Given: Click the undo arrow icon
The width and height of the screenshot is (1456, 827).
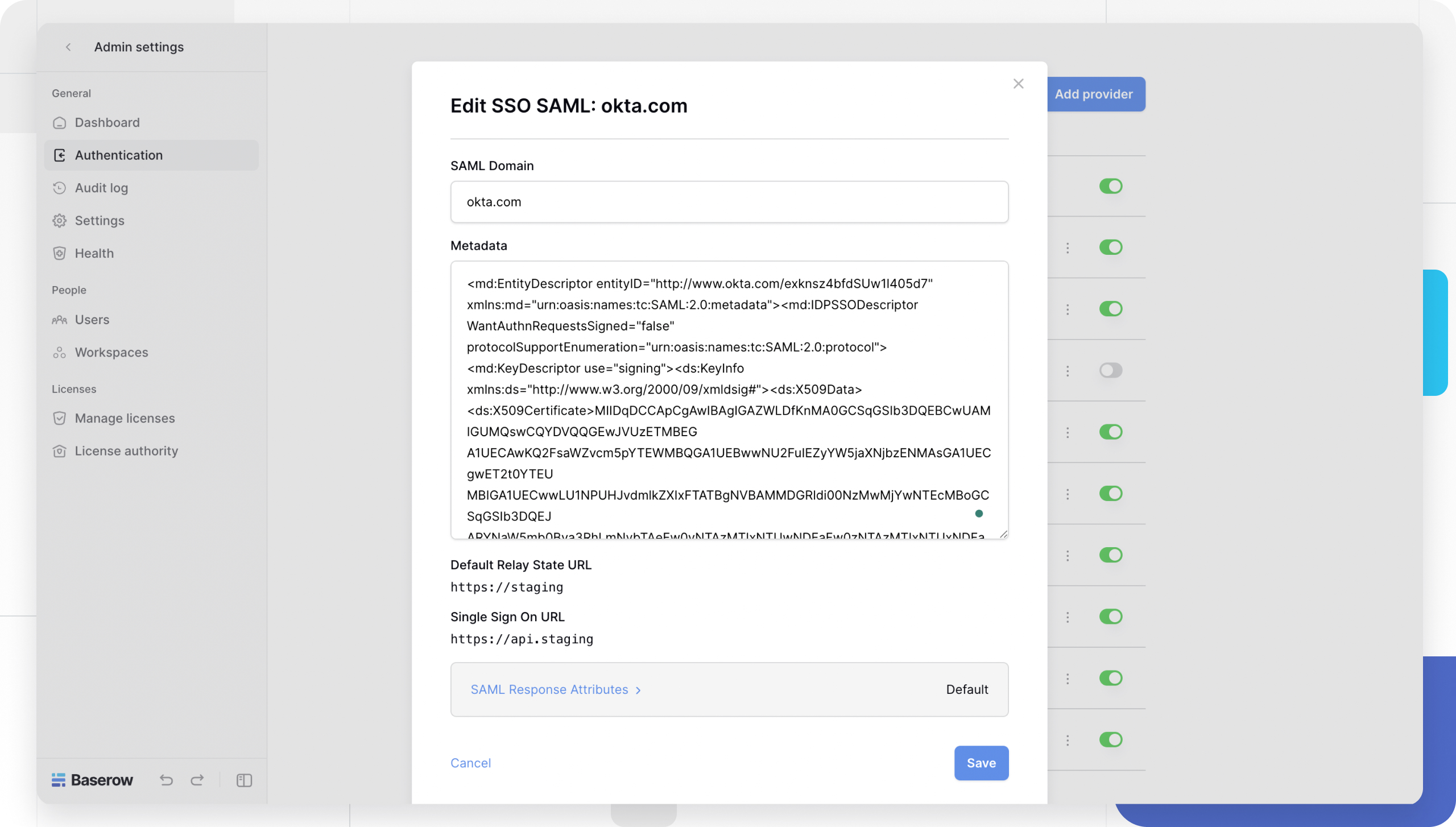Looking at the screenshot, I should pos(167,780).
